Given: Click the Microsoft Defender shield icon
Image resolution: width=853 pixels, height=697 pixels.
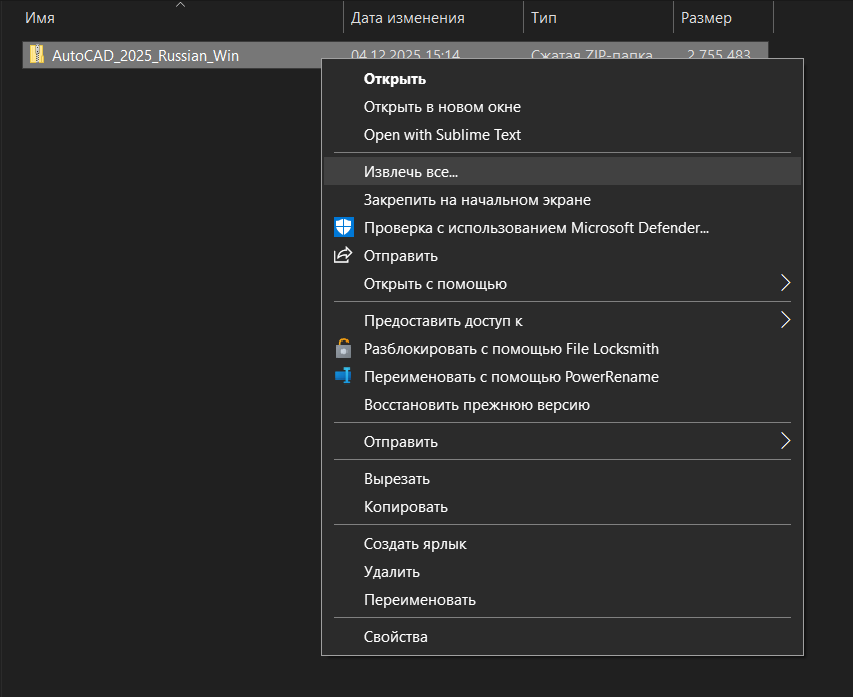Looking at the screenshot, I should tap(343, 228).
